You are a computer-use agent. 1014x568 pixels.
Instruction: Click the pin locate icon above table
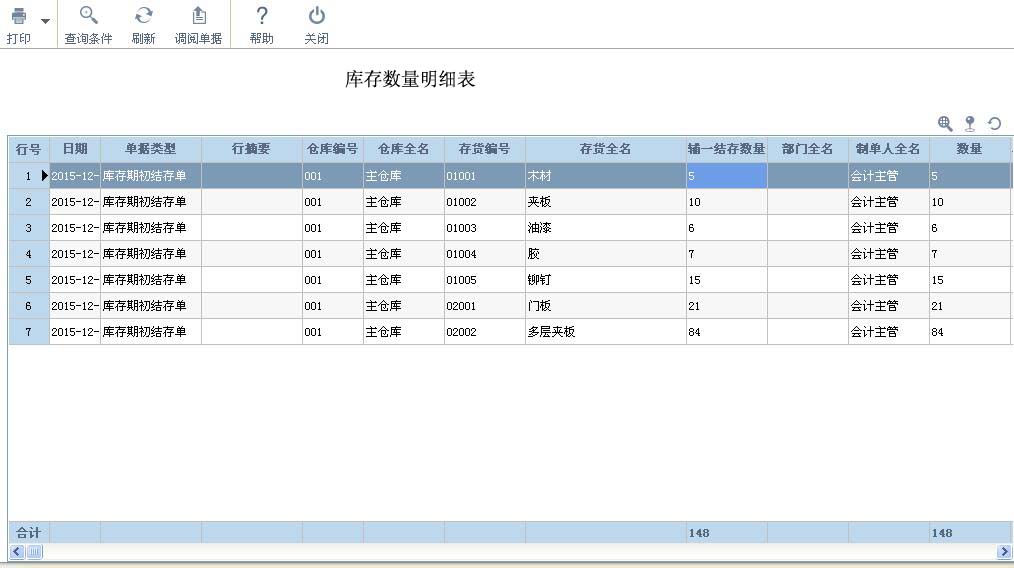969,123
